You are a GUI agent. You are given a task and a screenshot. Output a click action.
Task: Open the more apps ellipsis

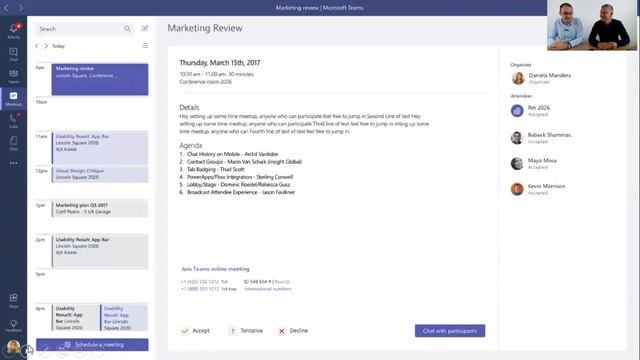13,163
